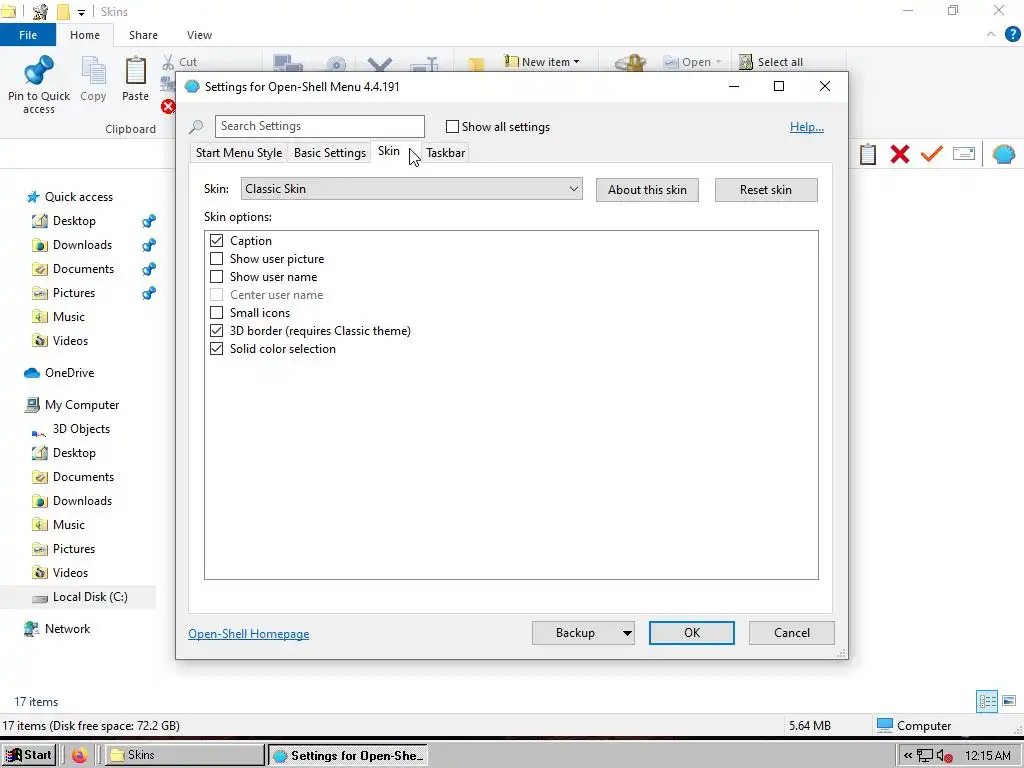Enable Show user picture option

(x=216, y=259)
